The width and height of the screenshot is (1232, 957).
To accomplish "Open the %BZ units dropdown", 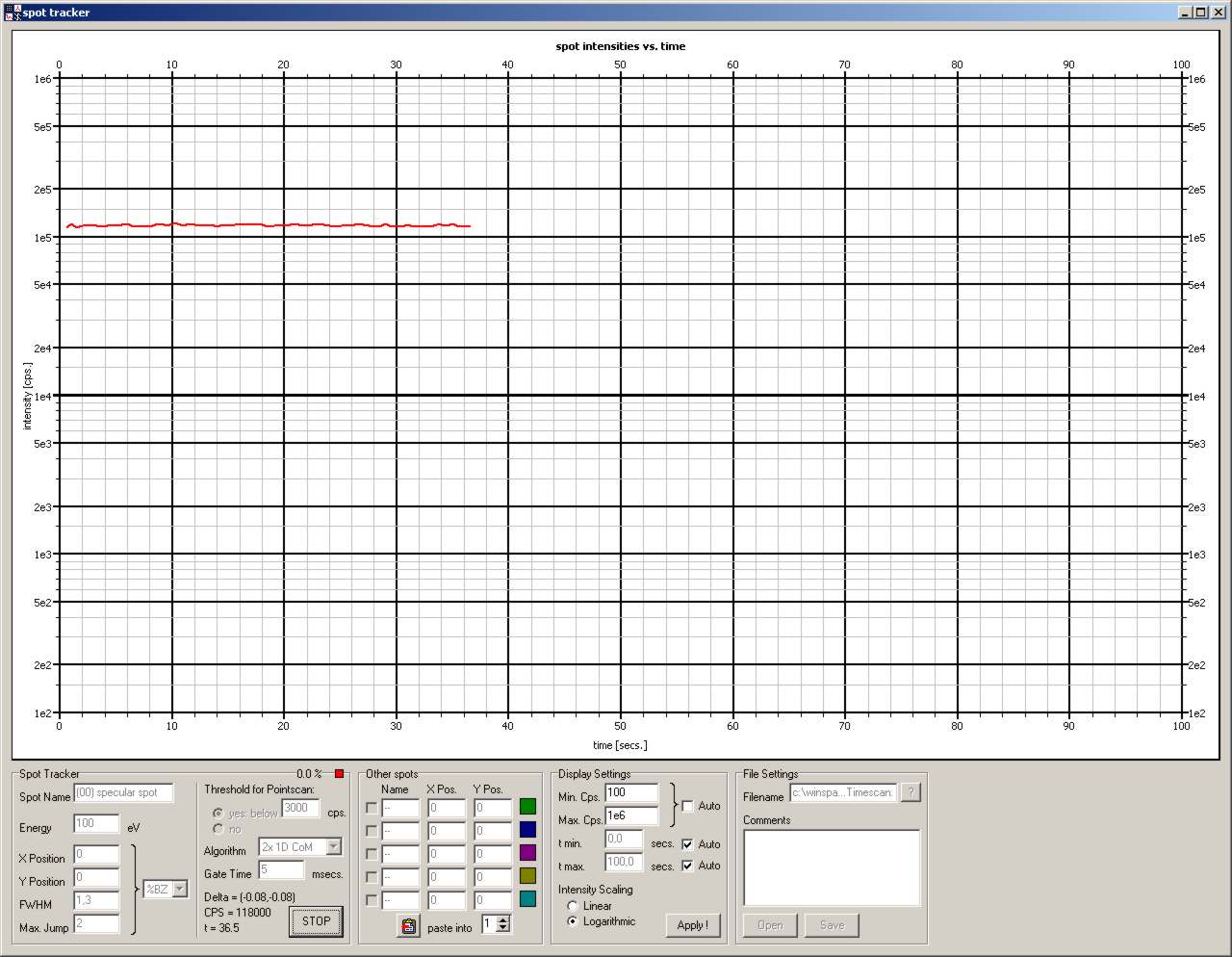I will pos(179,890).
